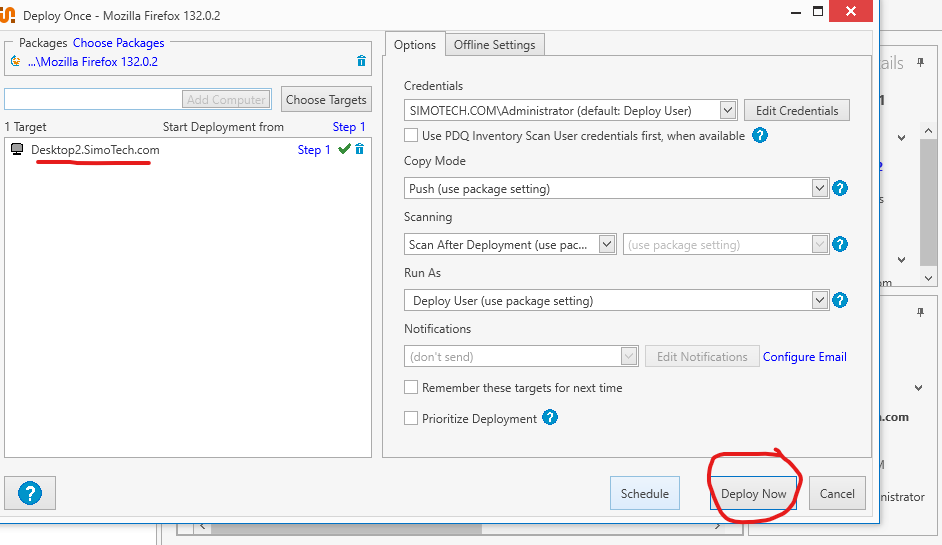Cancel the Deploy Once dialog
942x545 pixels.
[837, 493]
